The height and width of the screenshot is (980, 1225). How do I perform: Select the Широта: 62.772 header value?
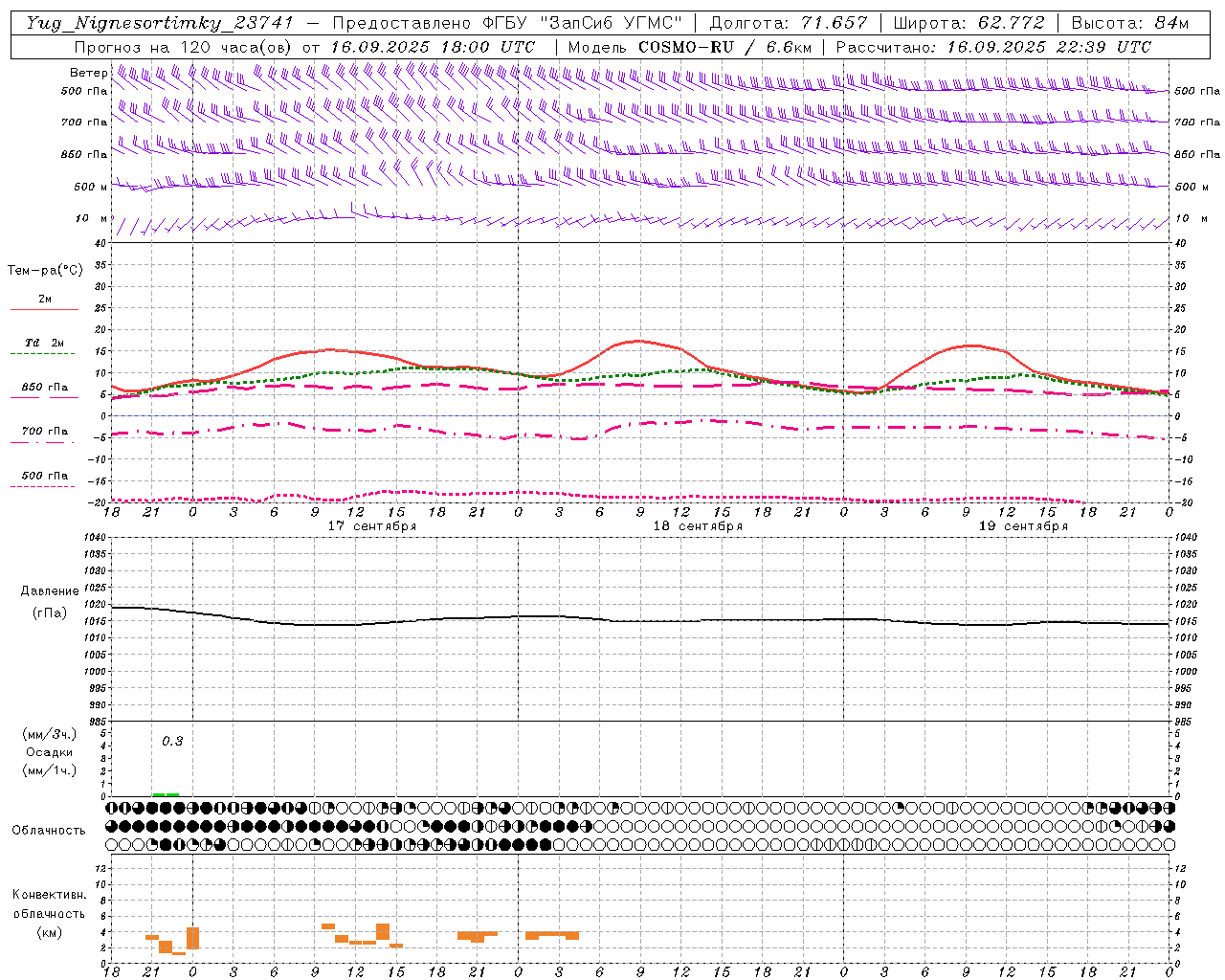pos(969,23)
